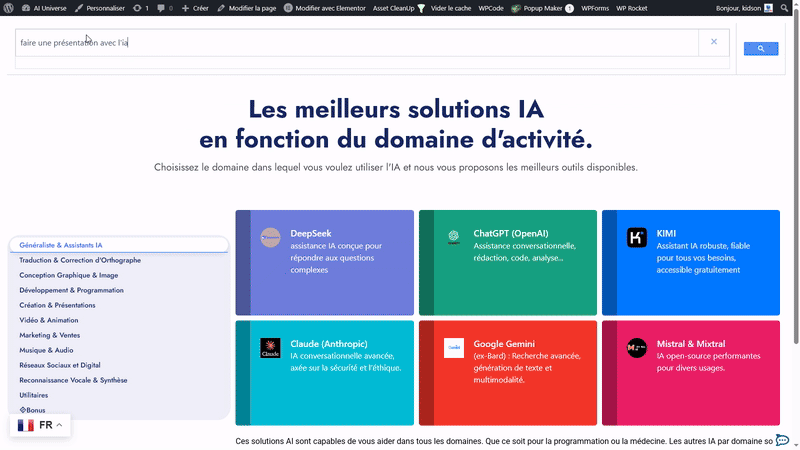Click the WordPress logo in admin bar
The width and height of the screenshot is (800, 450).
[9, 8]
